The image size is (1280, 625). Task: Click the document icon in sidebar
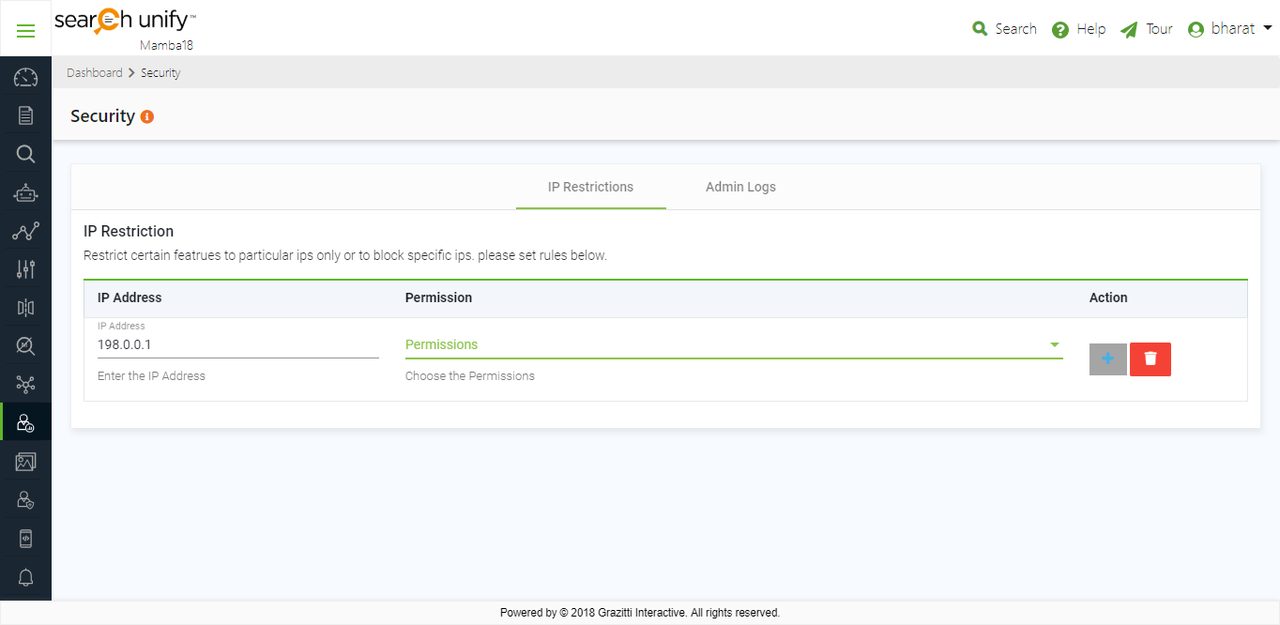26,116
